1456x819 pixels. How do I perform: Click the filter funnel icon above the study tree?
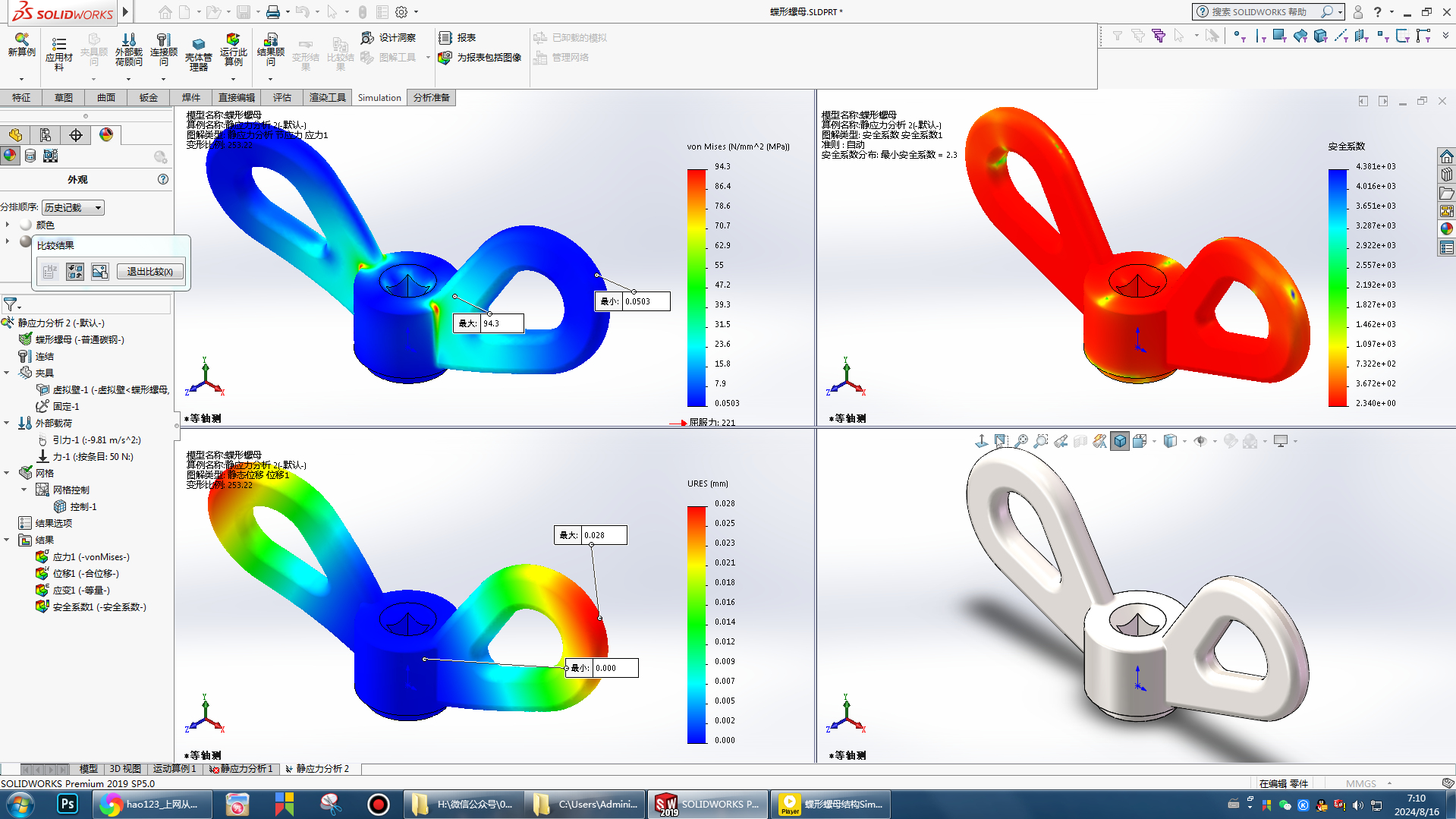click(10, 304)
